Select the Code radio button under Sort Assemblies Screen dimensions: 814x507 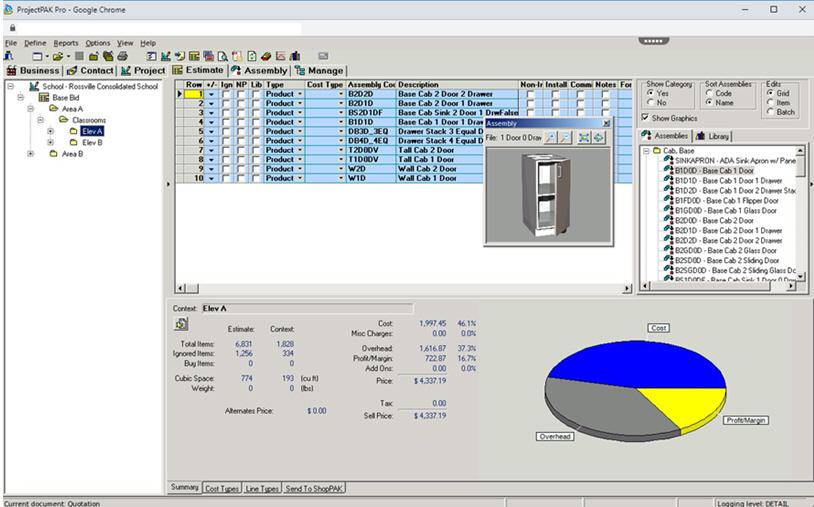click(x=709, y=93)
